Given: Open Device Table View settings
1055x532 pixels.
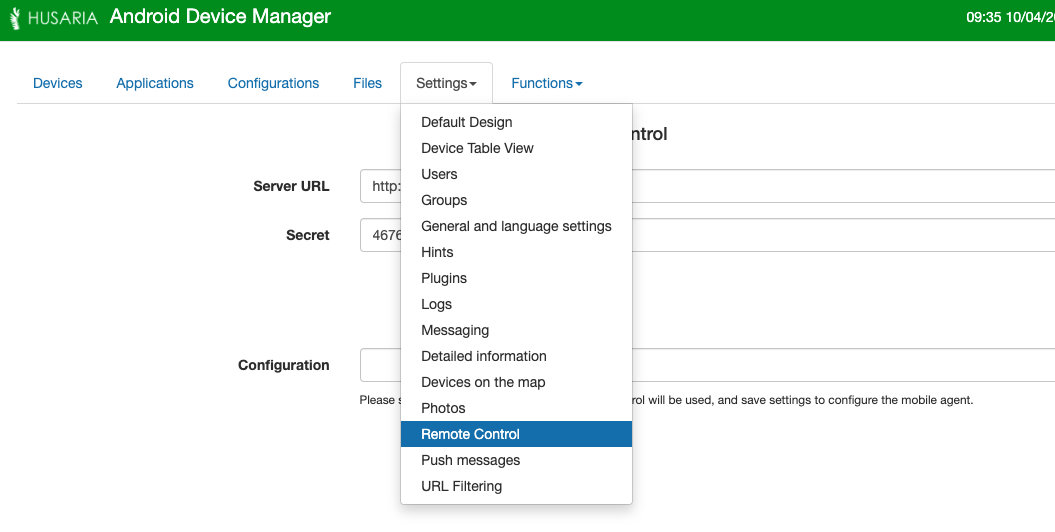Looking at the screenshot, I should click(x=516, y=148).
